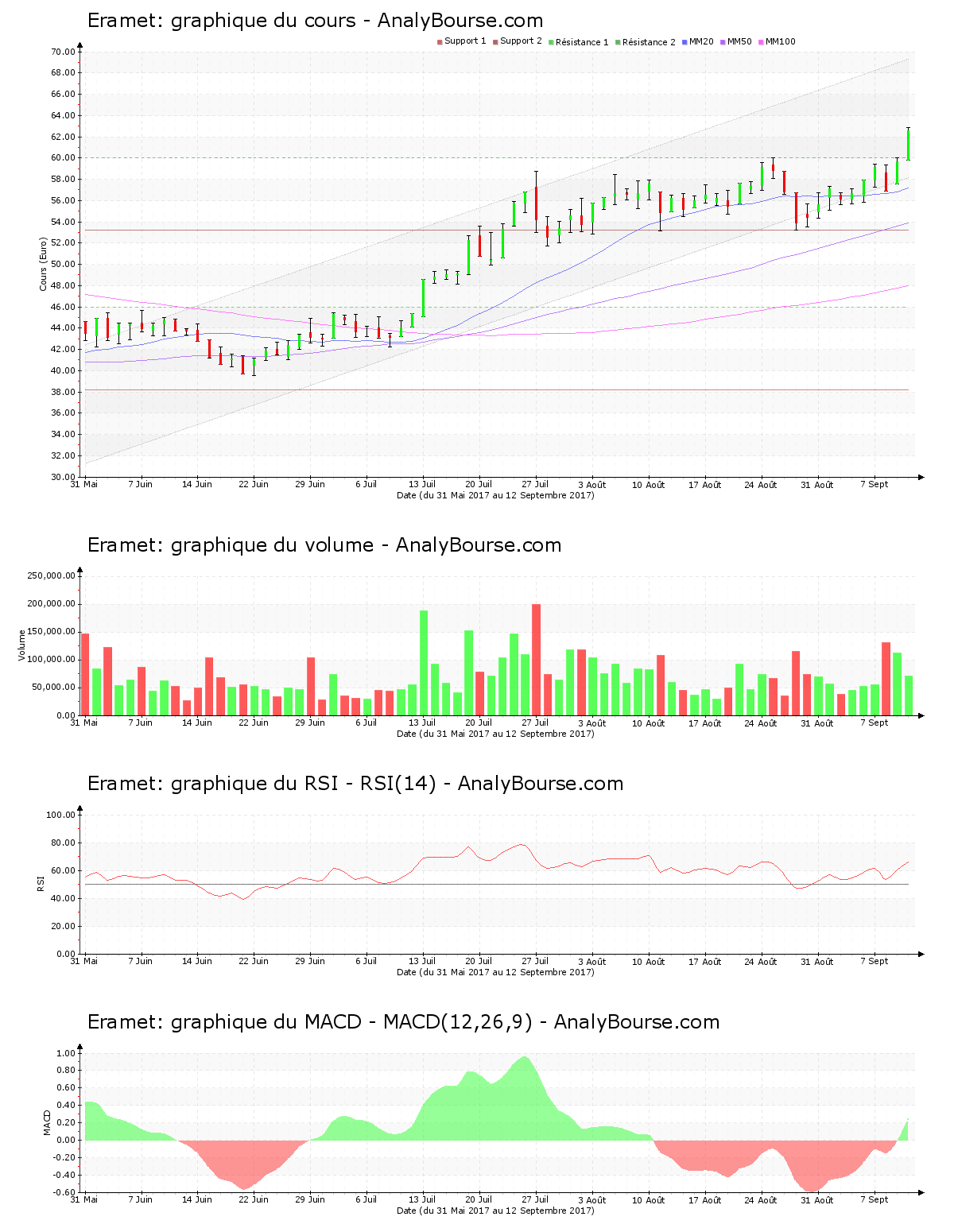Click the 'Cours (Euro)' vertical axis title

coord(43,264)
